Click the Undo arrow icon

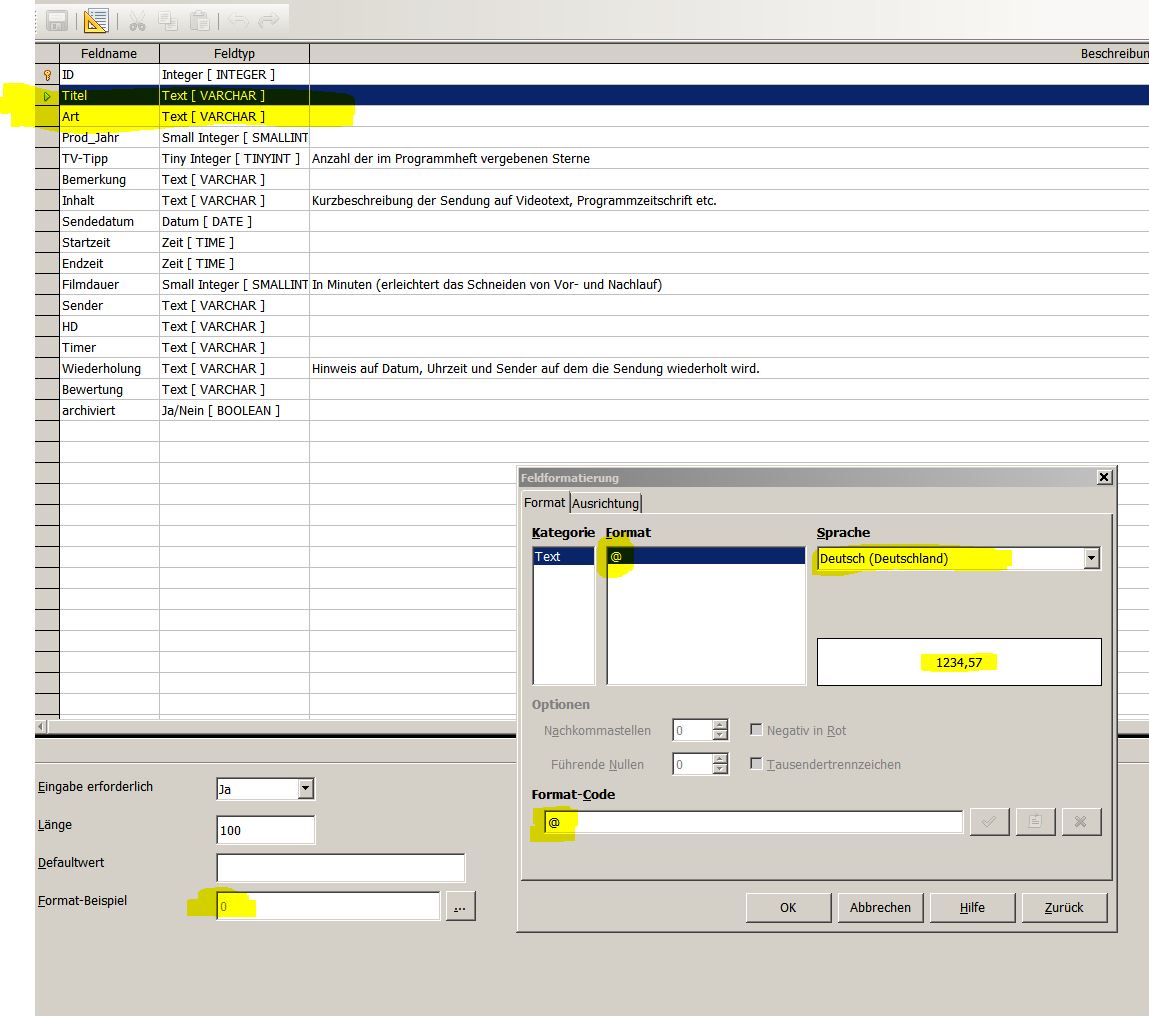237,21
